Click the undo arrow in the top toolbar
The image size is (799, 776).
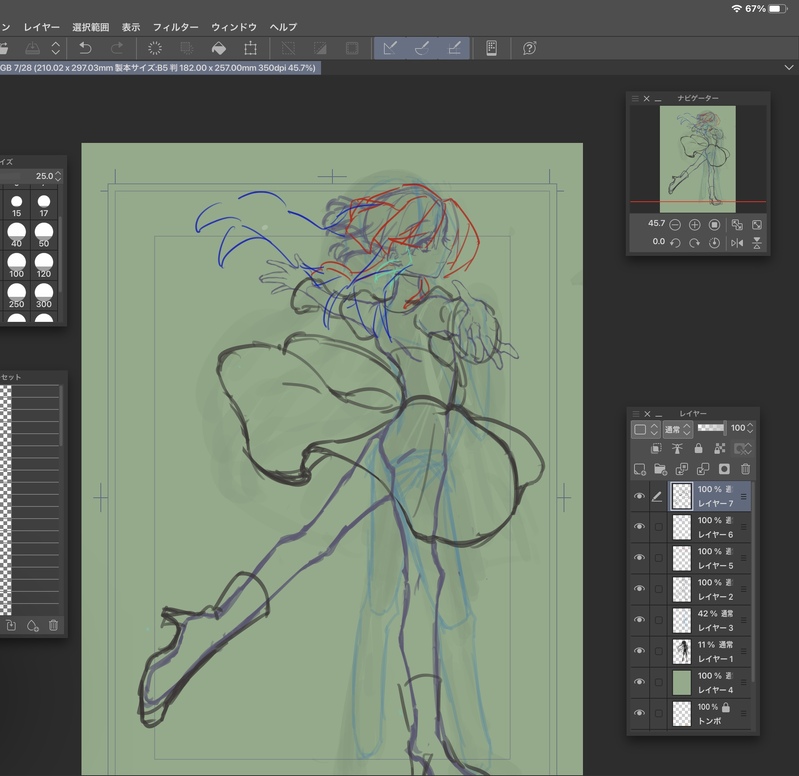coord(85,48)
